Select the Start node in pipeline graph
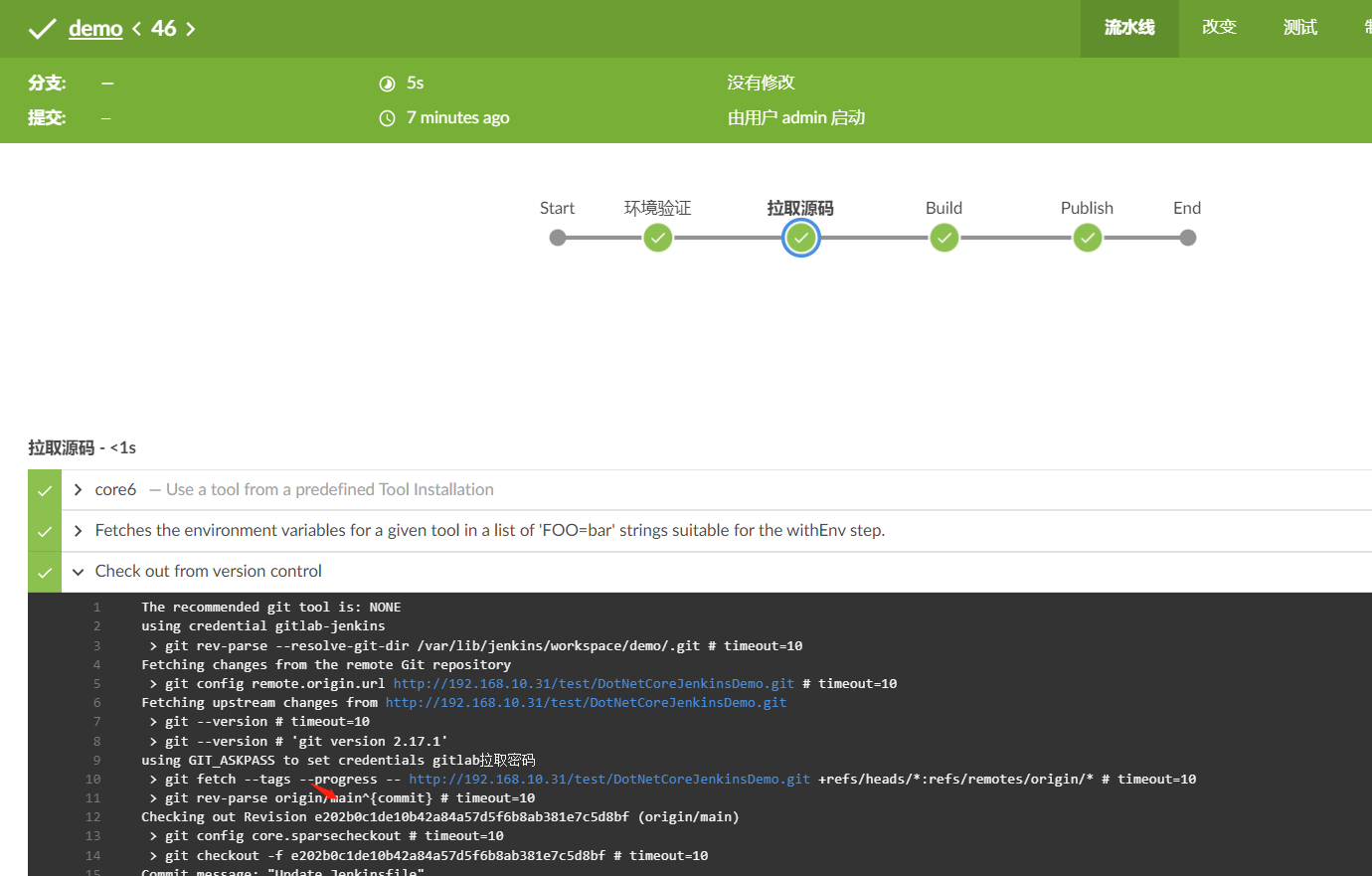The width and height of the screenshot is (1372, 876). [558, 238]
